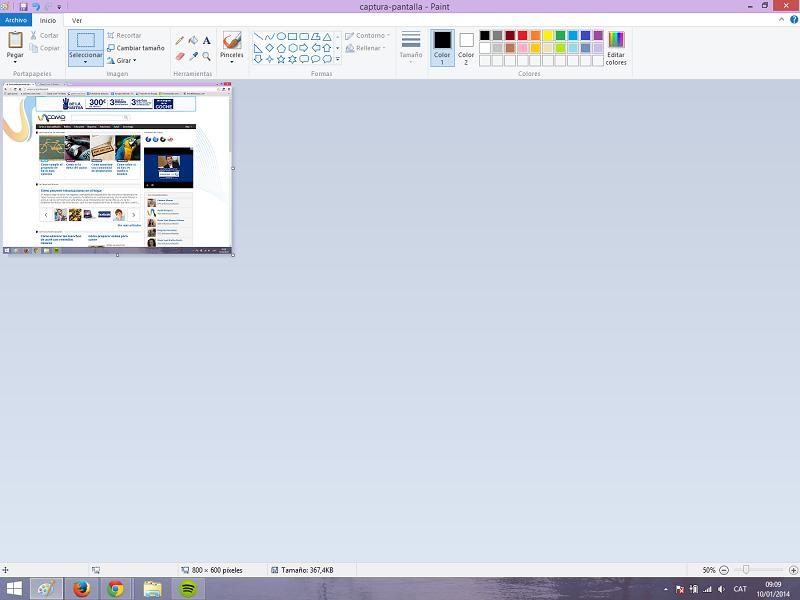Open Paint Help question mark icon

pyautogui.click(x=793, y=20)
